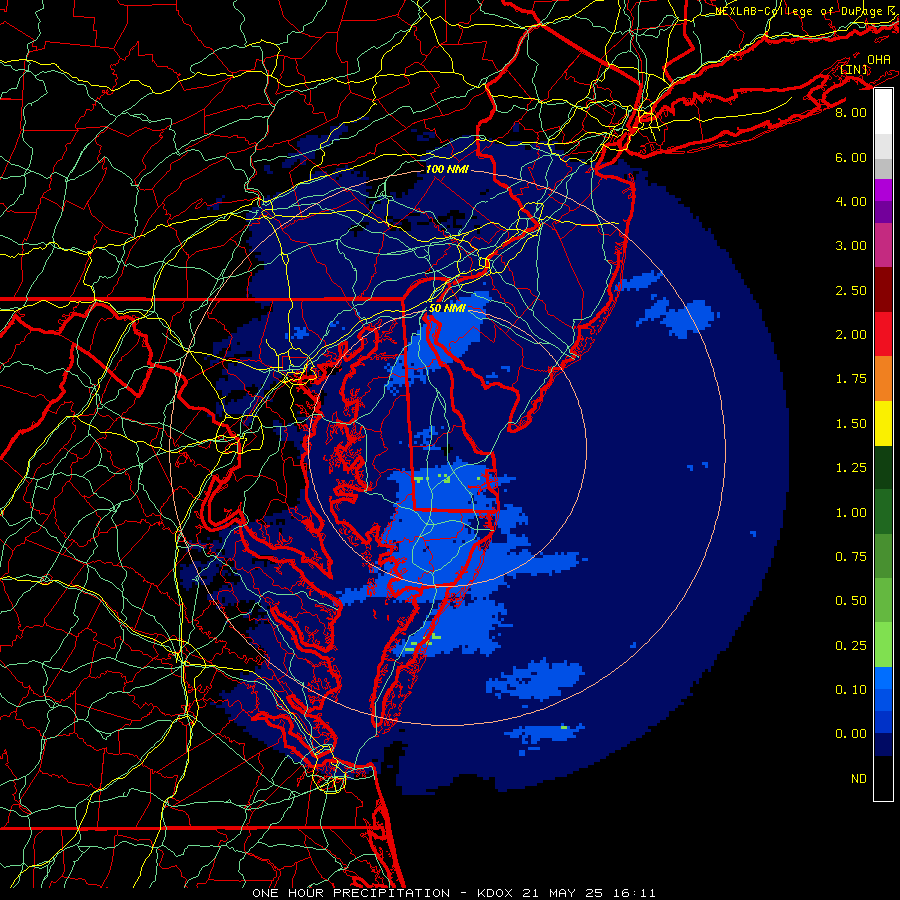Screen dimensions: 900x900
Task: Select the yellow 1.50 legend swatch
Action: point(883,423)
